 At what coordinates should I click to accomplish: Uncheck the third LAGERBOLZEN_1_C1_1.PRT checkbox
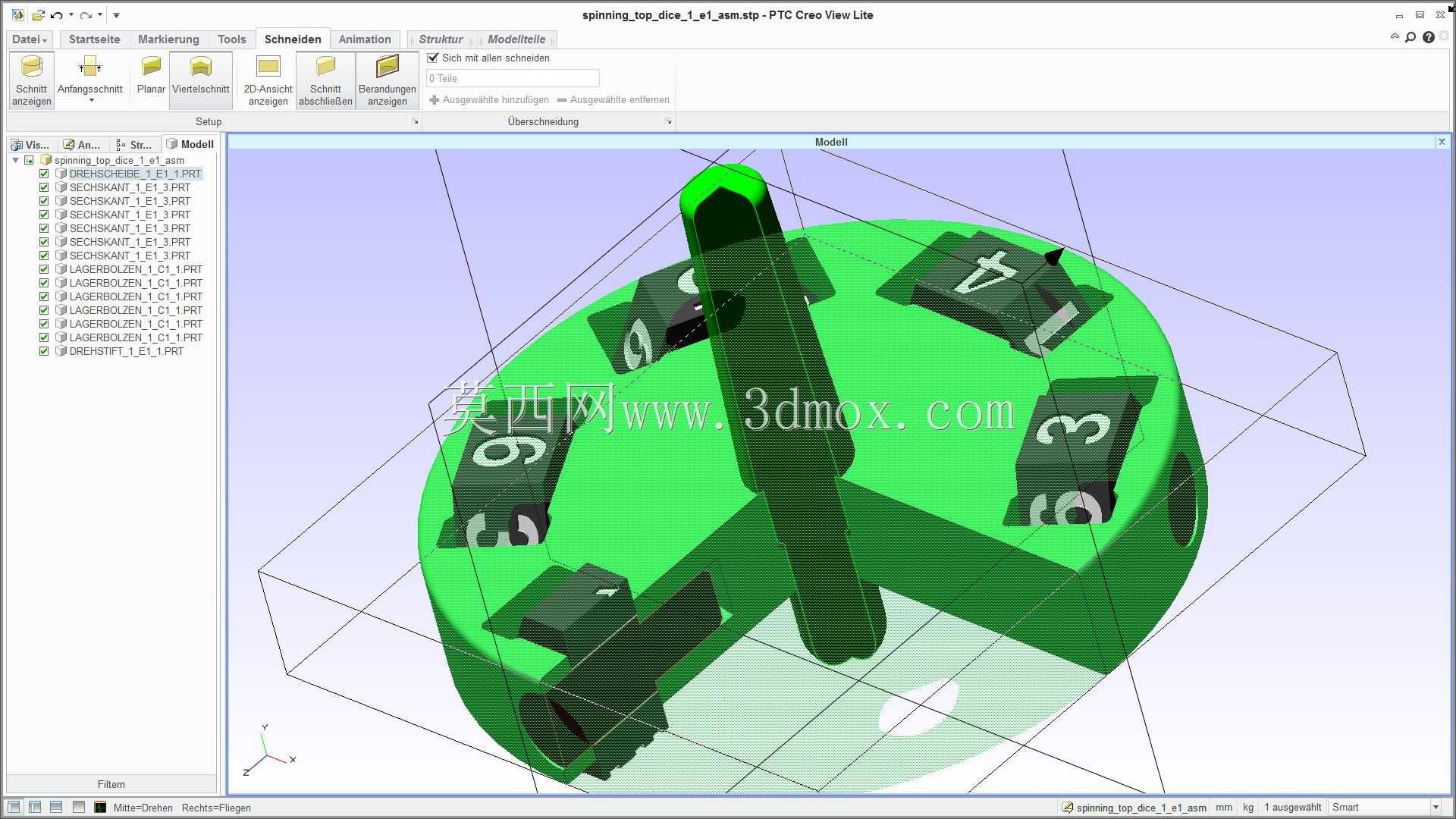pyautogui.click(x=44, y=297)
